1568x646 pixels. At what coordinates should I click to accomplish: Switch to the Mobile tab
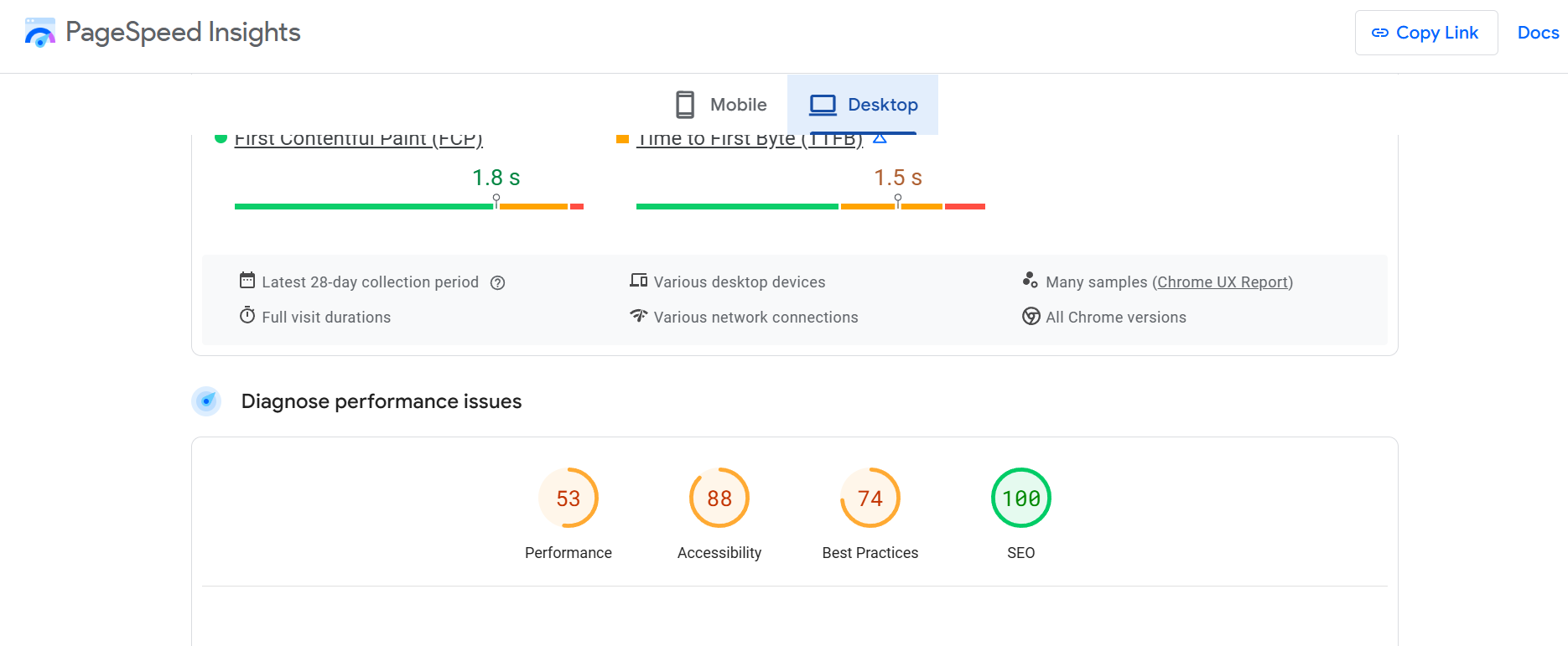point(721,105)
